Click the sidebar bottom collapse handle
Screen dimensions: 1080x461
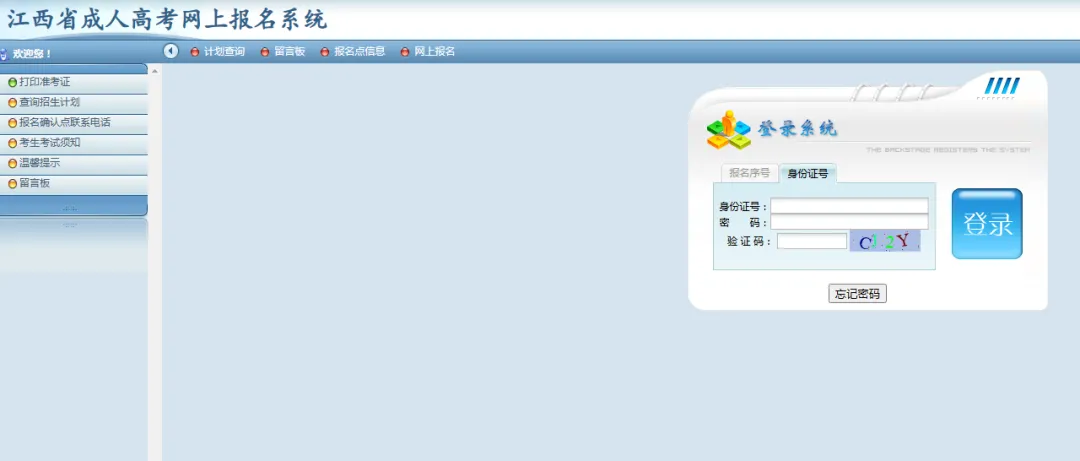(x=70, y=208)
